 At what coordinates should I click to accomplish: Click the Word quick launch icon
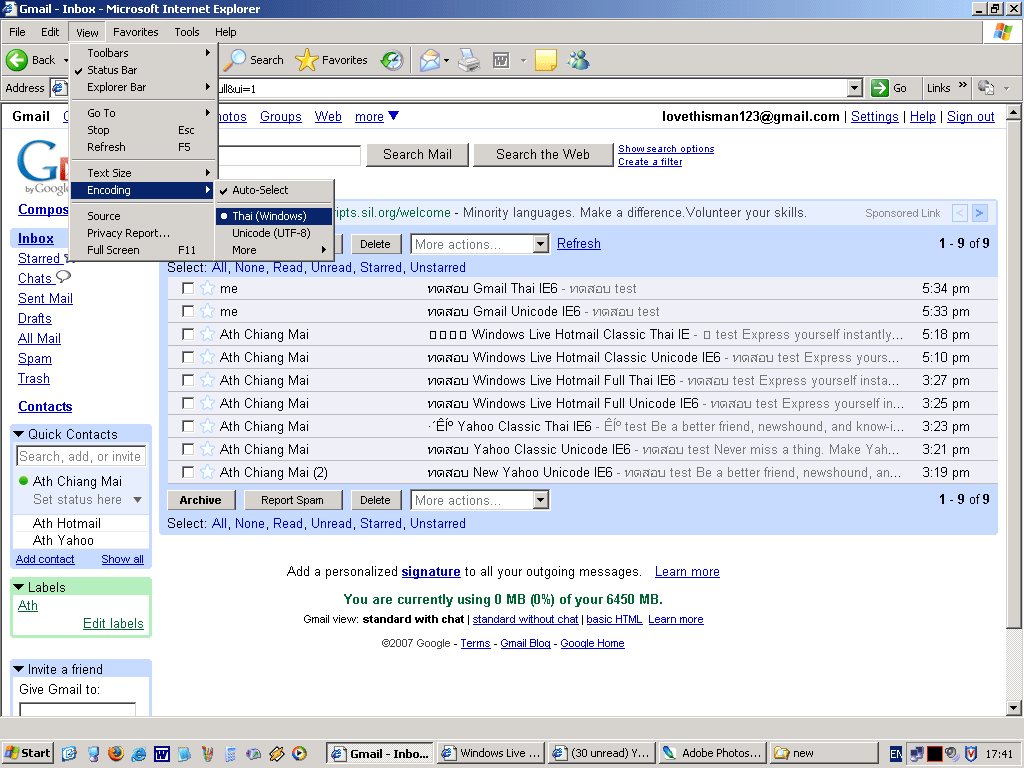pos(161,753)
